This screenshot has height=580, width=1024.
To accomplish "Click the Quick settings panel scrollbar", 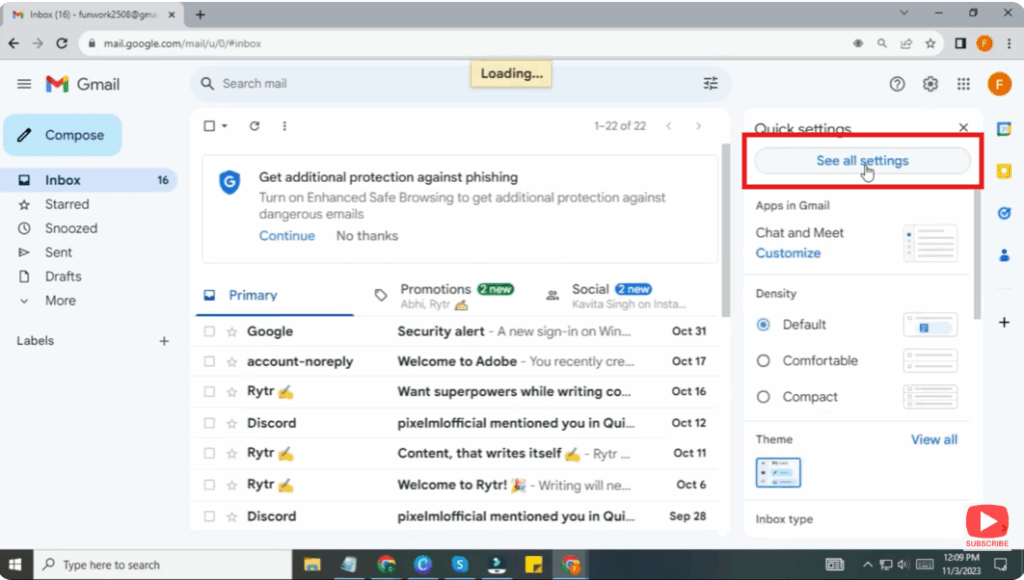I will pos(977,255).
